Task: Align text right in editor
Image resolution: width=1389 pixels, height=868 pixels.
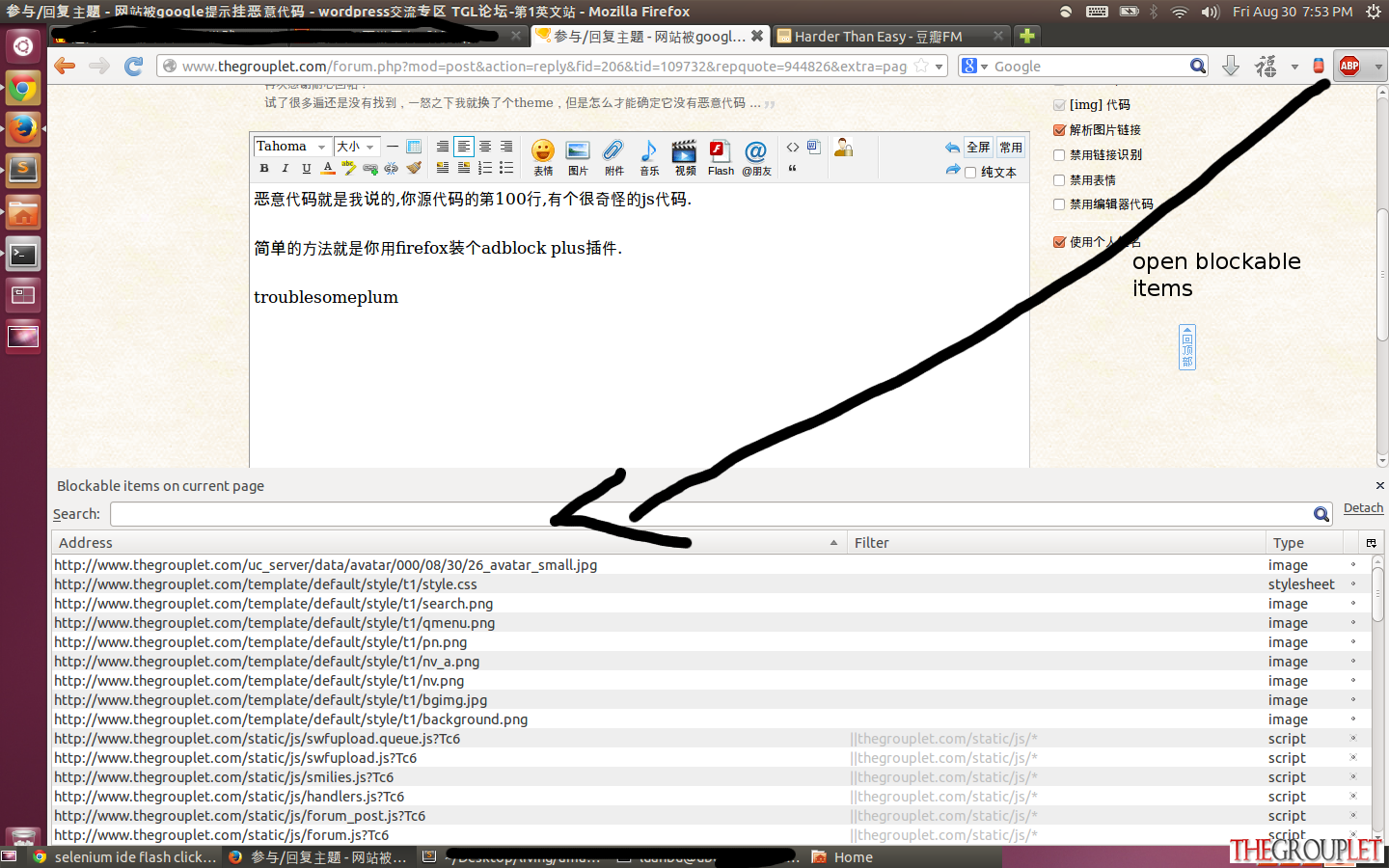Action: point(506,147)
